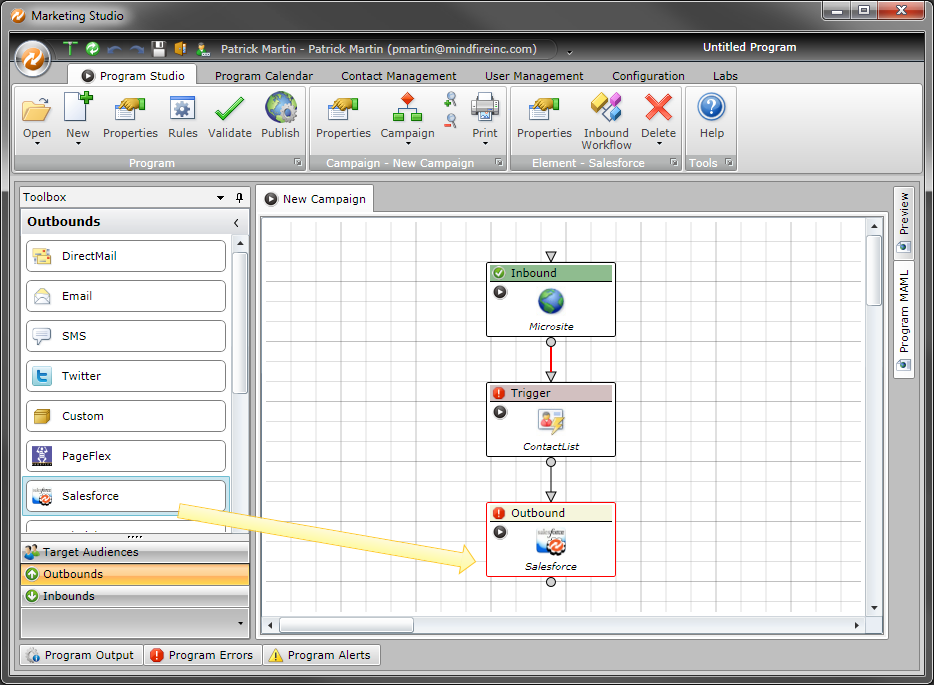Open the Element - Salesforce group launcher

tap(674, 162)
